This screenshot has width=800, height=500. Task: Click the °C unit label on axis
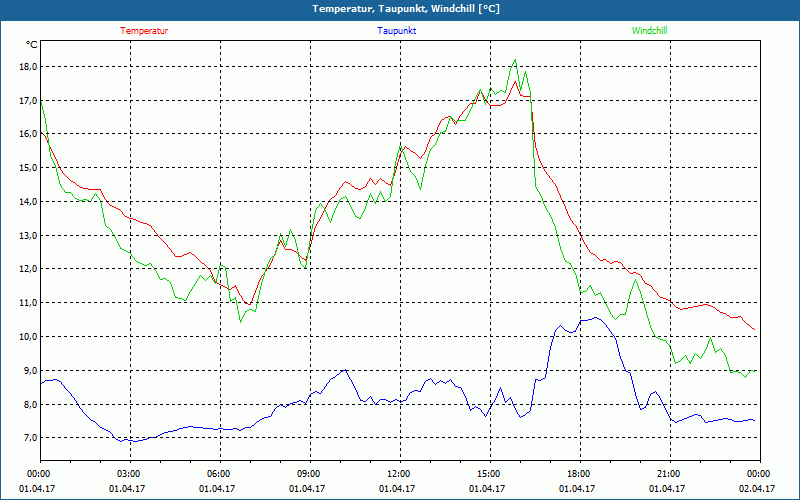[x=31, y=45]
